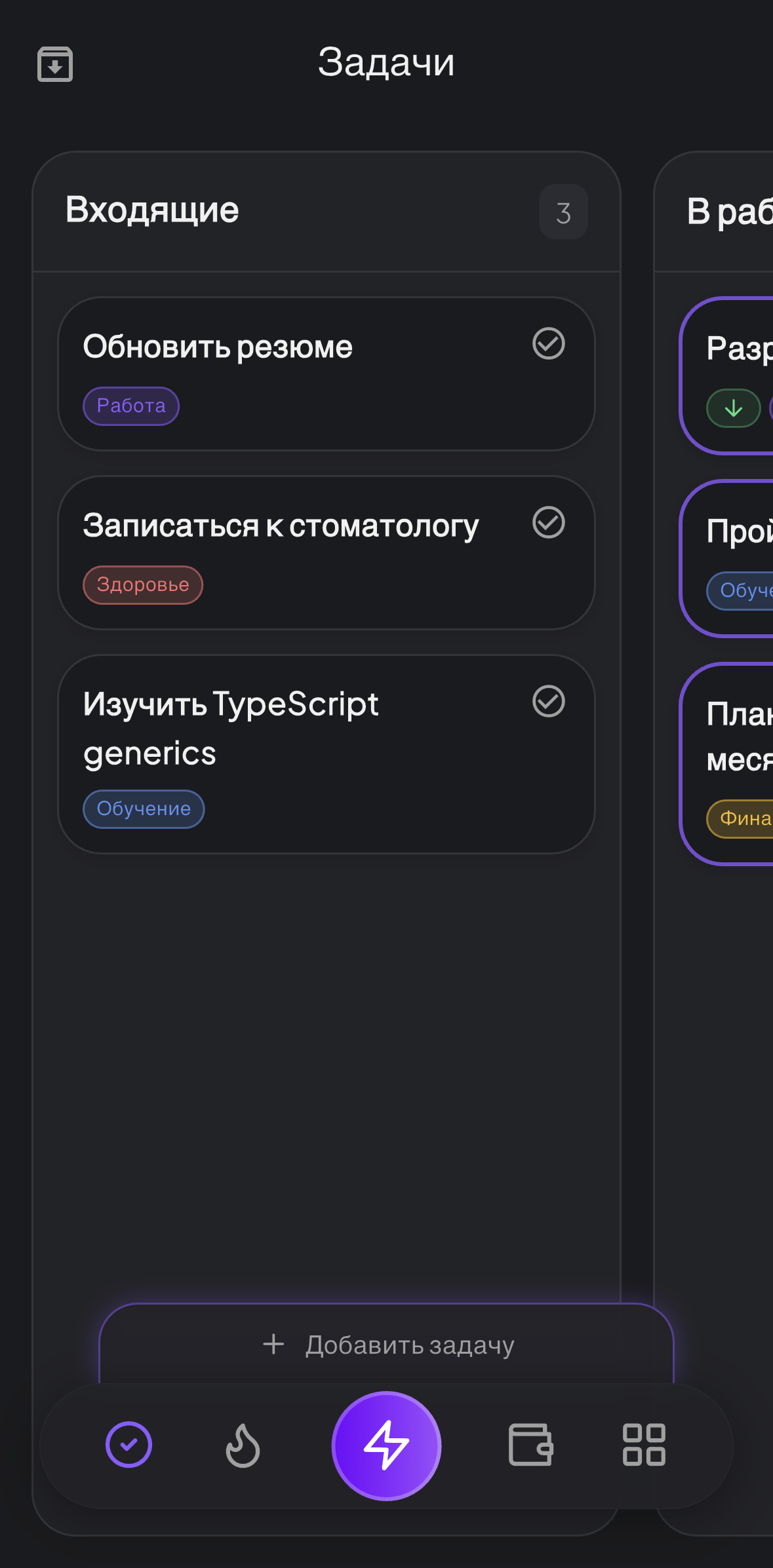This screenshot has width=773, height=1568.
Task: Click the archive icon in the top left
Action: click(x=54, y=64)
